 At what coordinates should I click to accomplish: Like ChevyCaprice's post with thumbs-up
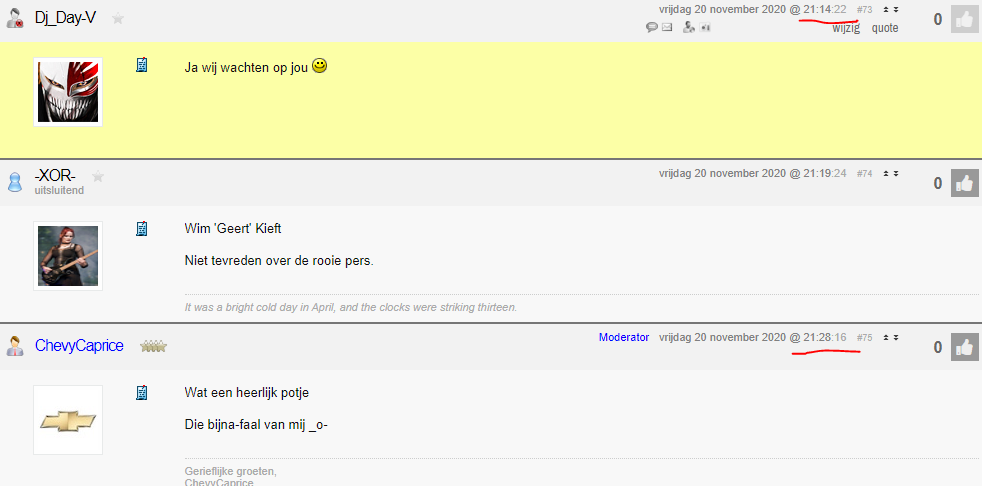[964, 347]
